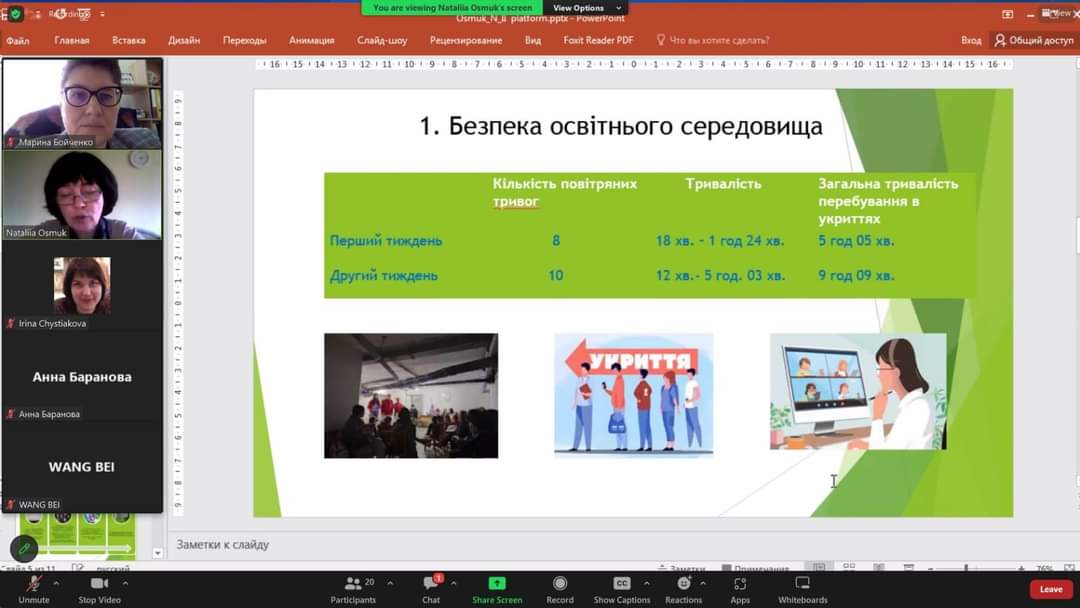Click the 'Перший тиждень' table row label
Image resolution: width=1080 pixels, height=608 pixels.
pyautogui.click(x=386, y=241)
